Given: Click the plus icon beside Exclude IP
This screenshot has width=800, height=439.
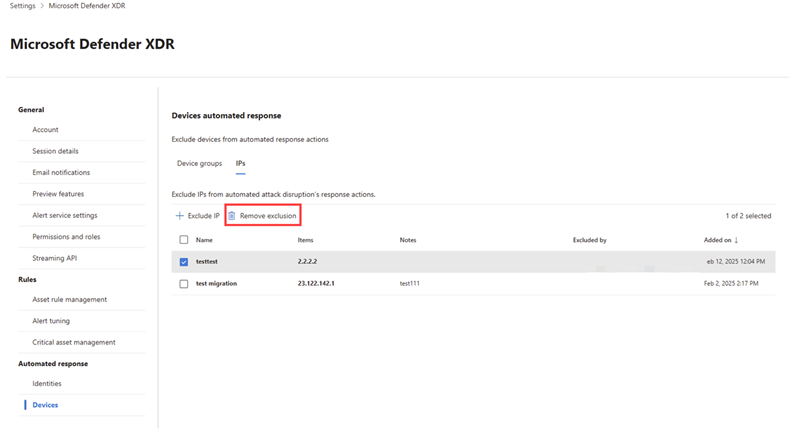Looking at the screenshot, I should pyautogui.click(x=180, y=216).
